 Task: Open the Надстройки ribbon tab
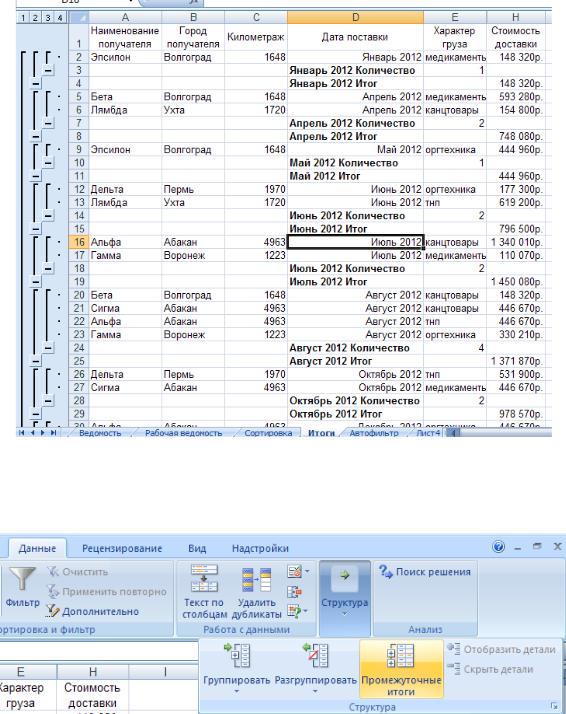pos(260,548)
